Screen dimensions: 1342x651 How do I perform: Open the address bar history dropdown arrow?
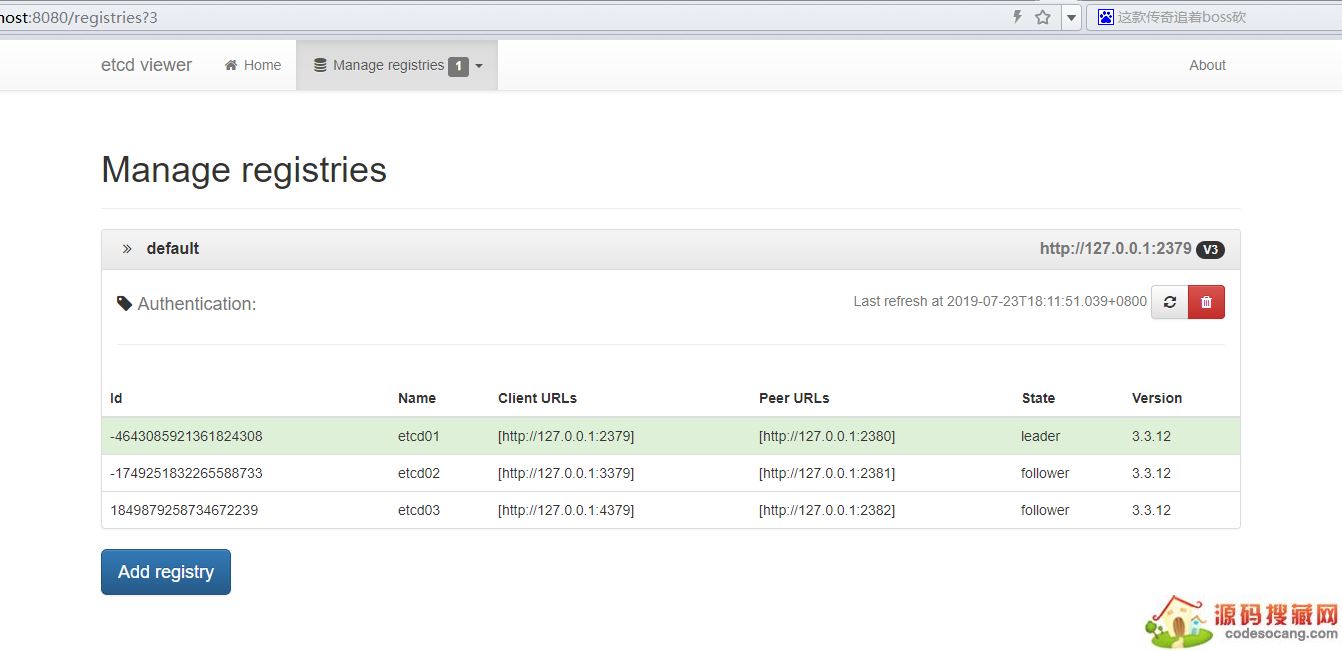tap(1071, 17)
